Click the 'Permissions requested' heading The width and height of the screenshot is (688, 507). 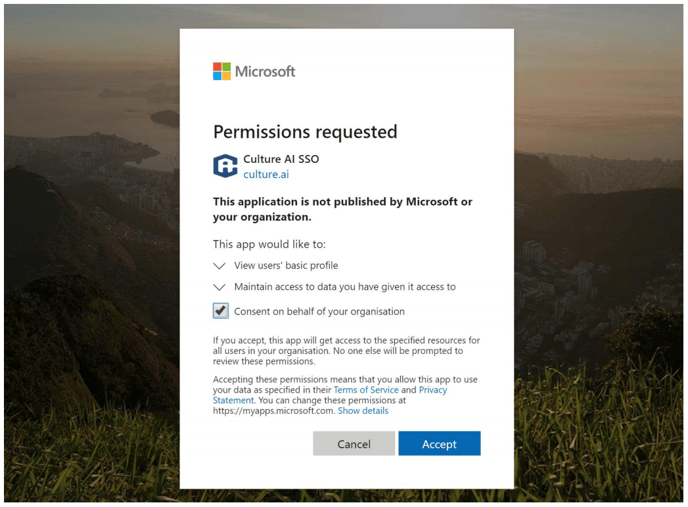305,132
